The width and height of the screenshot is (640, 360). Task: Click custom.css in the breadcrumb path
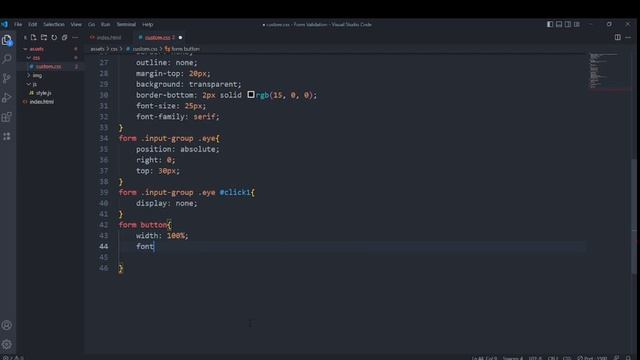pos(144,49)
